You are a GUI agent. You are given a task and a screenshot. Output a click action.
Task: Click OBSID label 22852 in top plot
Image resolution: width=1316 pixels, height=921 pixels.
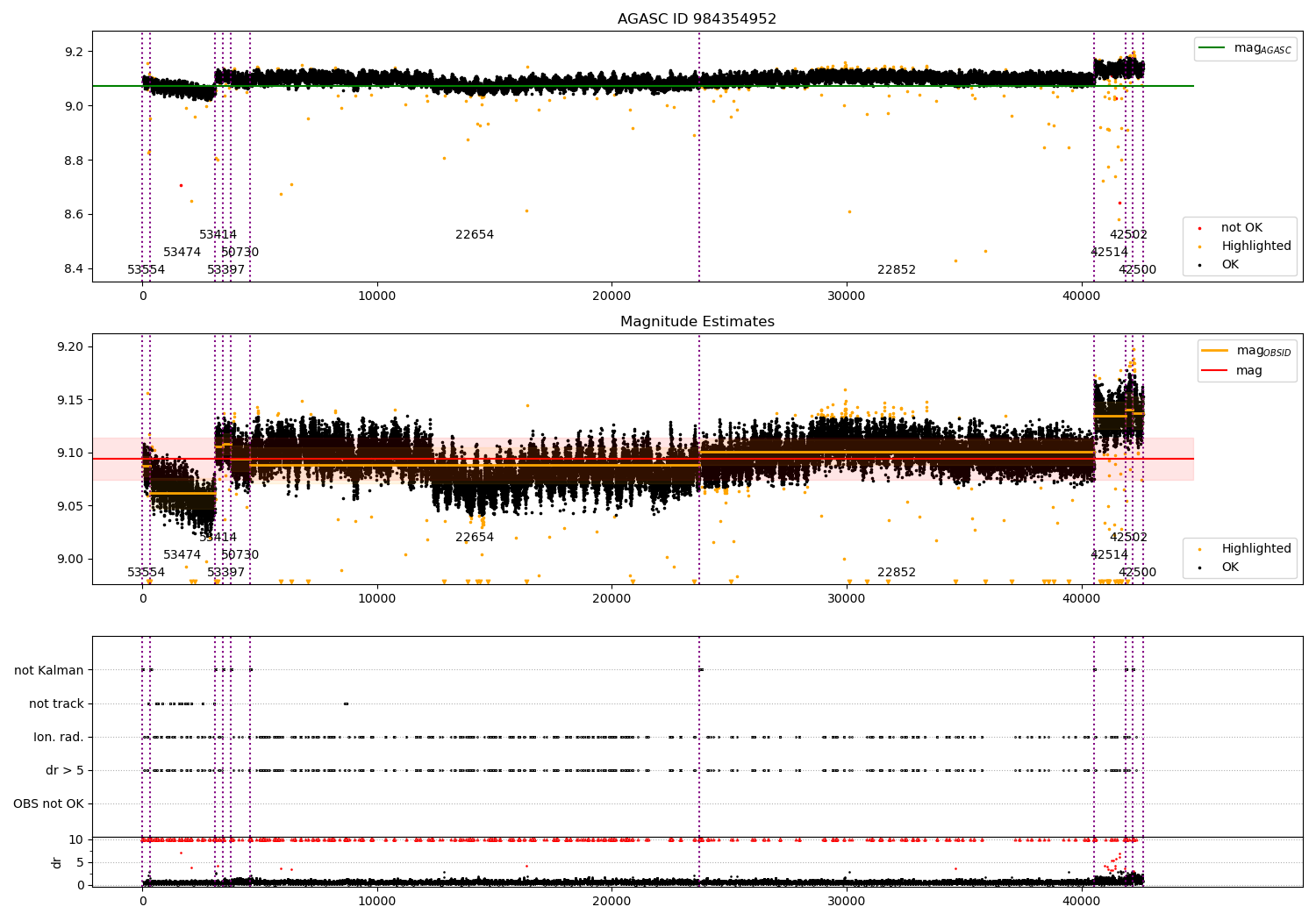click(897, 270)
